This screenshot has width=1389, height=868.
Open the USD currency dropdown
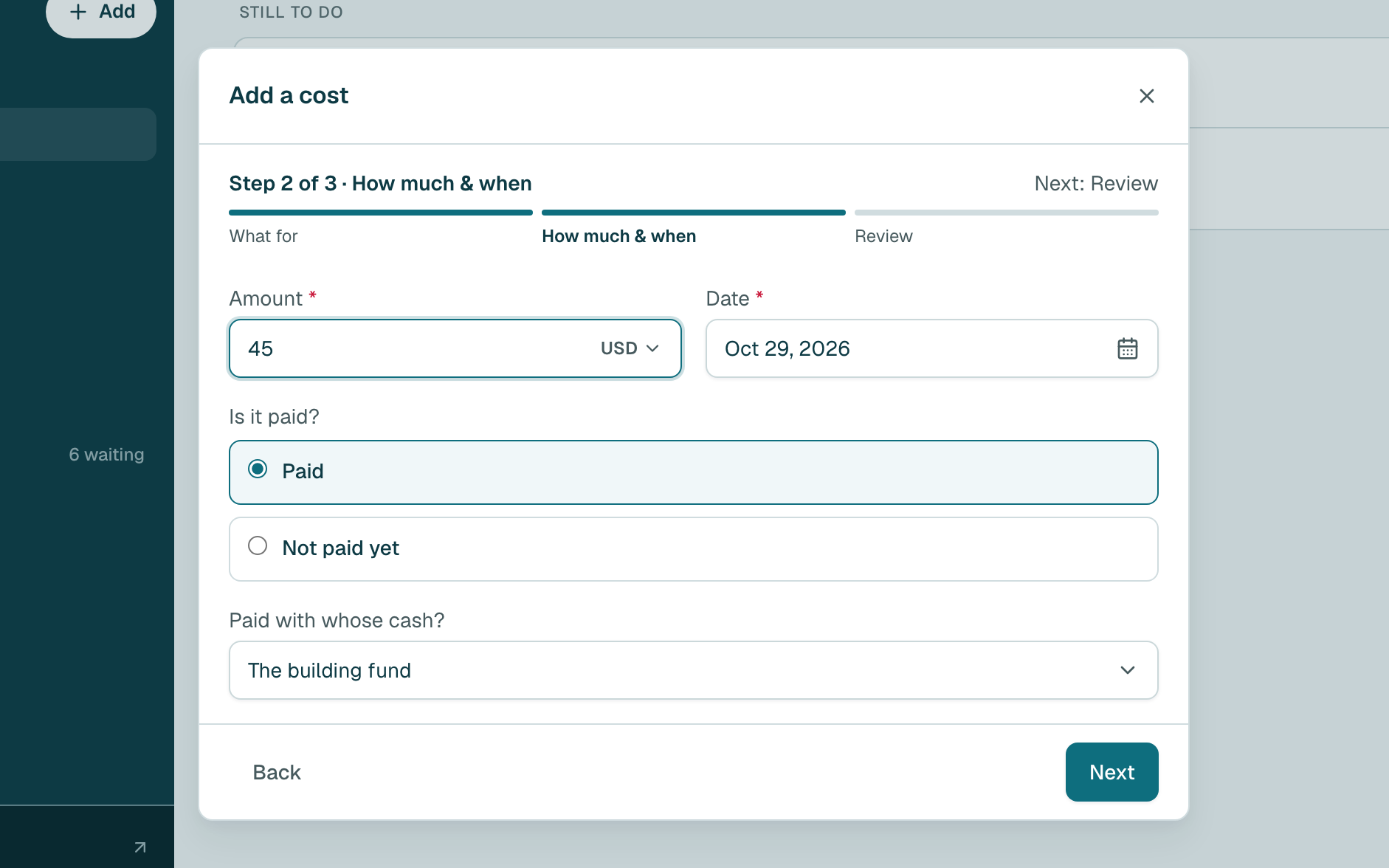pos(629,348)
